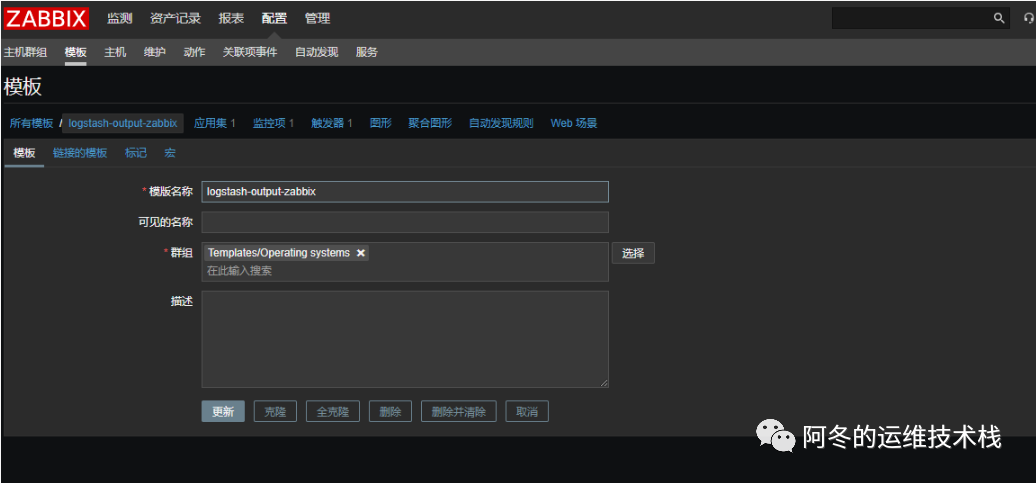Open 触发器 1 link

click(x=332, y=124)
